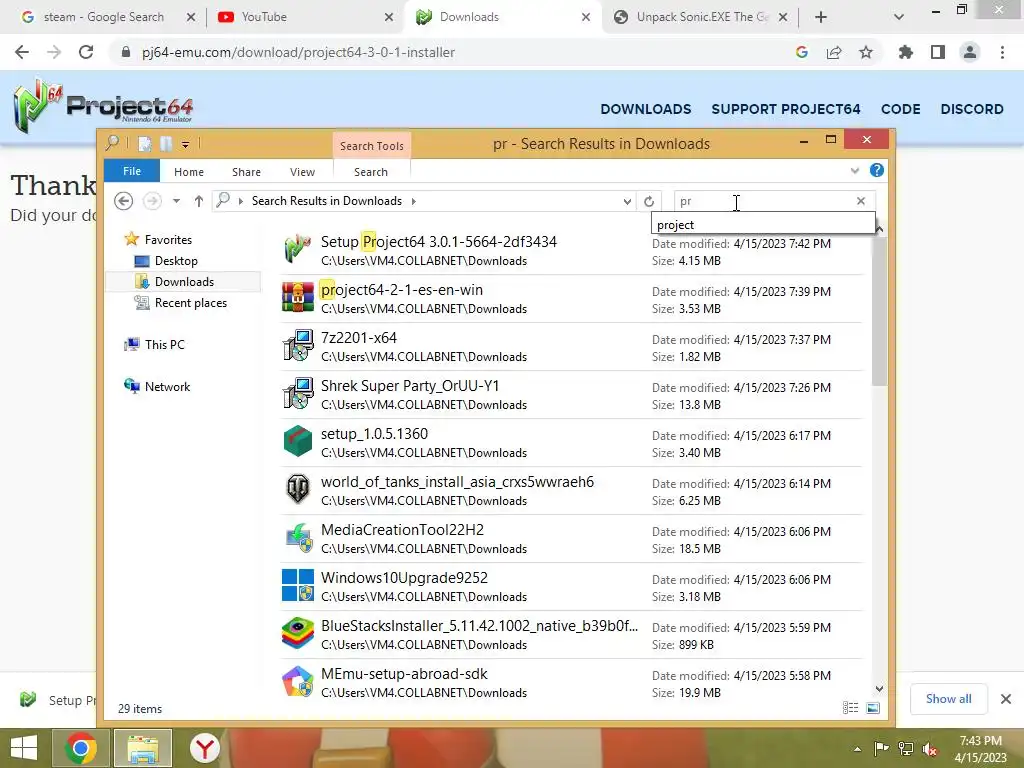
Task: Open Chrome side panel icon
Action: tap(938, 52)
